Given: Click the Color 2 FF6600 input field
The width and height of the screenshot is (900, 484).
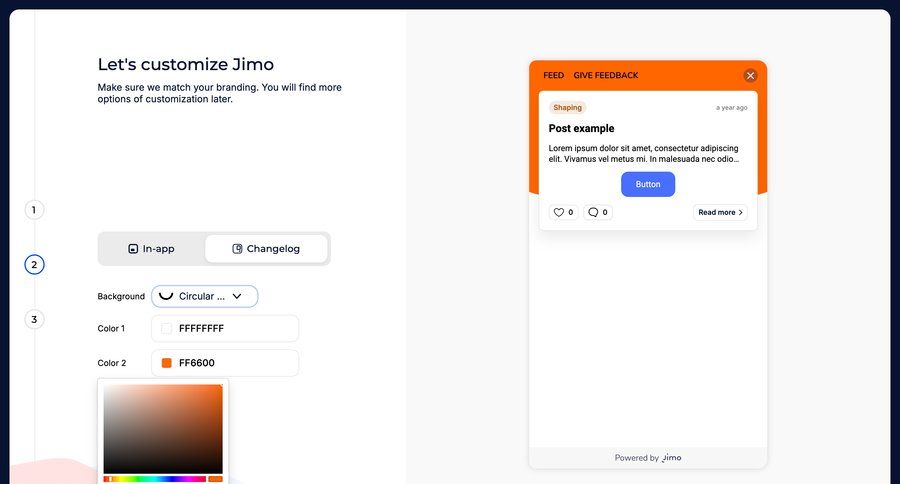Looking at the screenshot, I should pos(225,363).
